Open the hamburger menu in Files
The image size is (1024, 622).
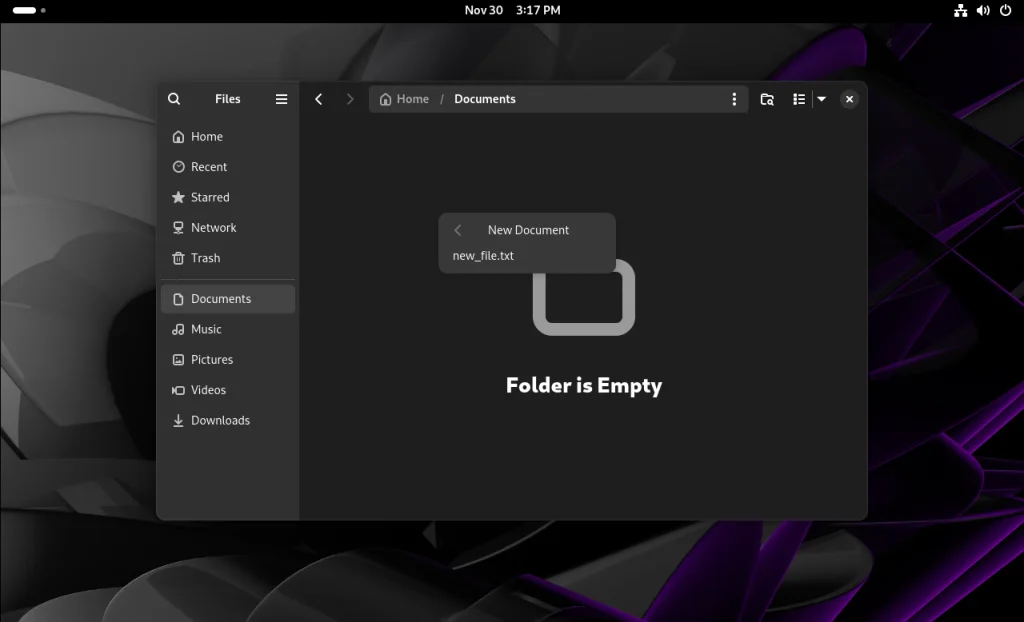click(x=281, y=98)
